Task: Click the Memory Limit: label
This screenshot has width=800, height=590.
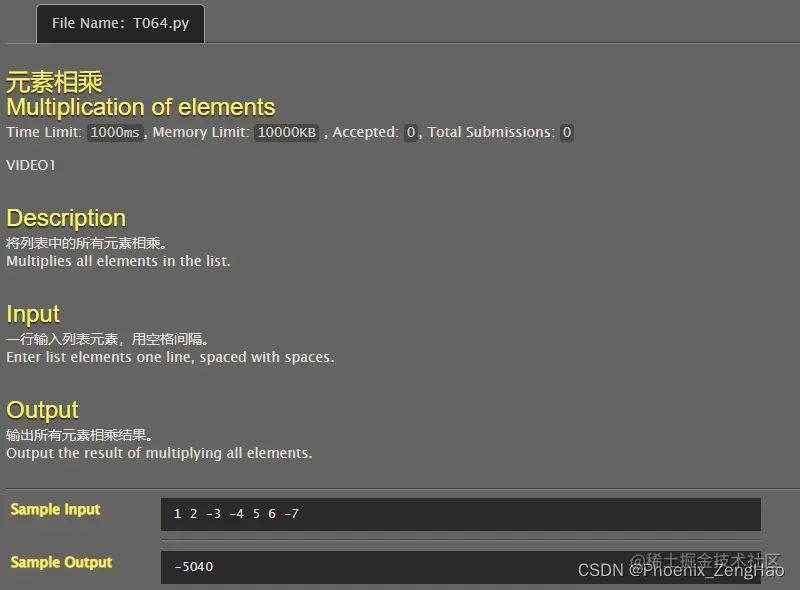Action: pyautogui.click(x=201, y=132)
